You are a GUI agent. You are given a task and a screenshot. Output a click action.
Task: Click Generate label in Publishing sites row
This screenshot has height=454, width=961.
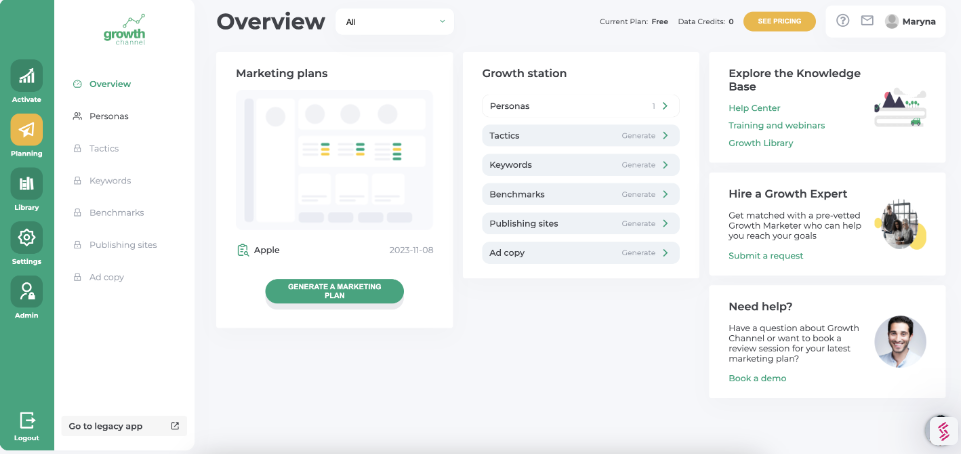(639, 224)
